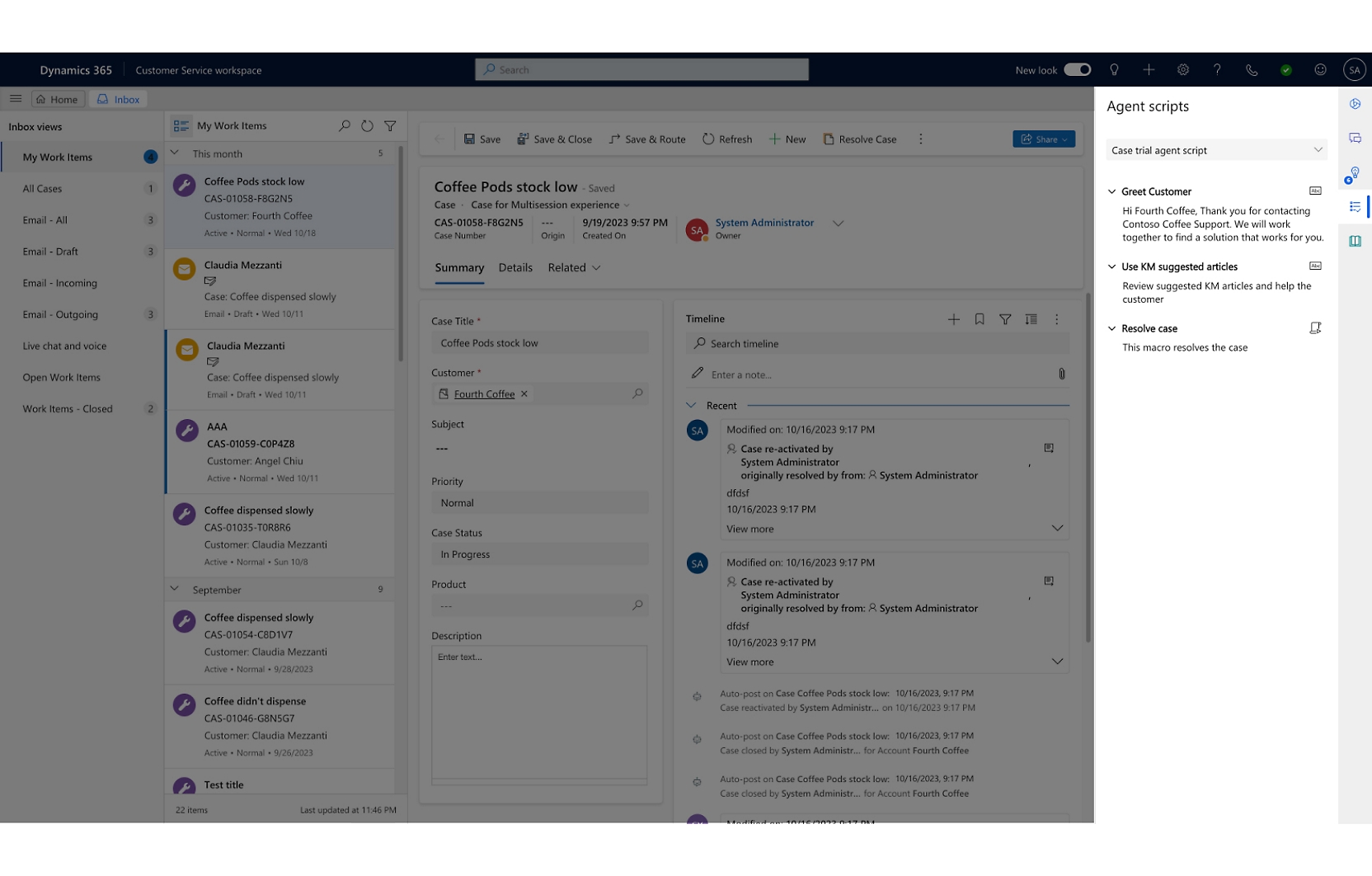Click the Customer lookup search icon
1372x876 pixels.
(637, 394)
